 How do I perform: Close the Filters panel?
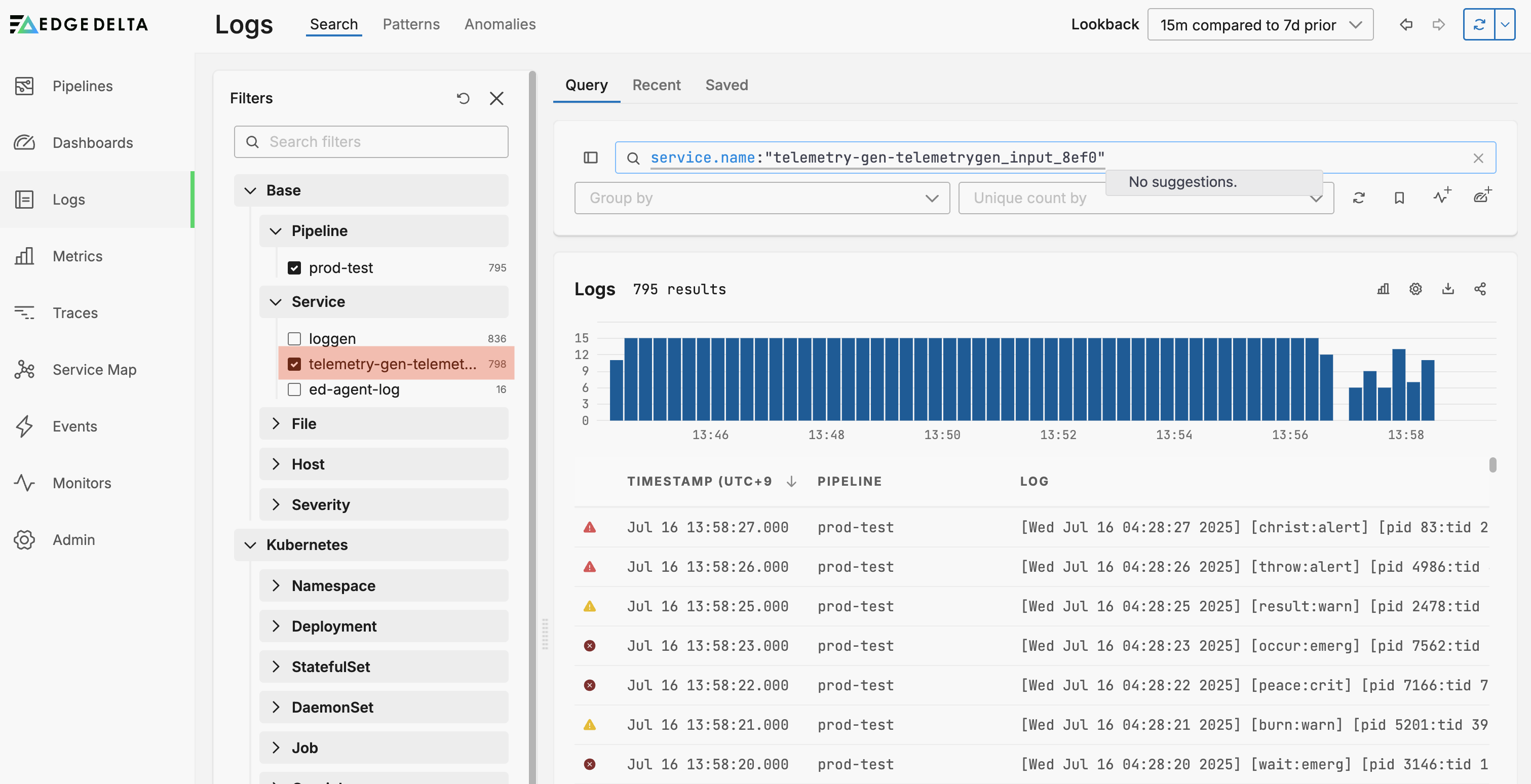pyautogui.click(x=496, y=98)
